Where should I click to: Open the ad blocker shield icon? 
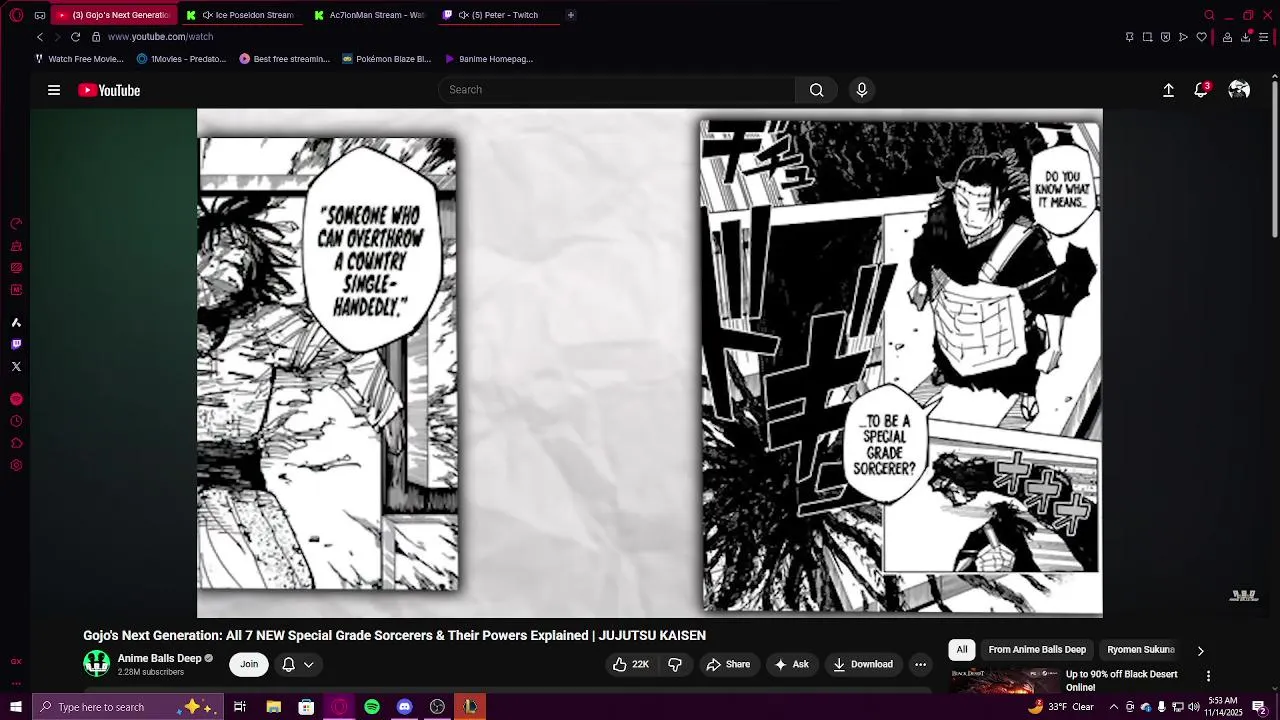click(x=1165, y=37)
